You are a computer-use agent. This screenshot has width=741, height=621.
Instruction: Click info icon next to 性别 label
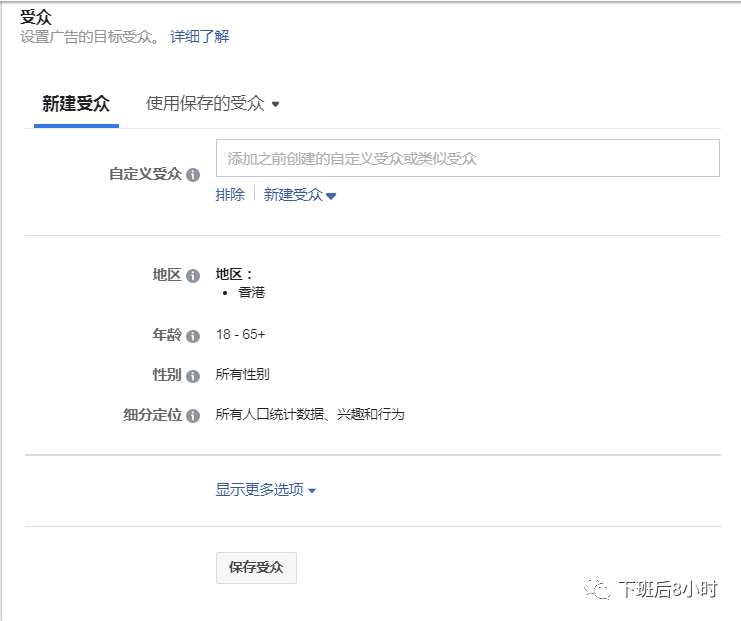click(x=192, y=376)
